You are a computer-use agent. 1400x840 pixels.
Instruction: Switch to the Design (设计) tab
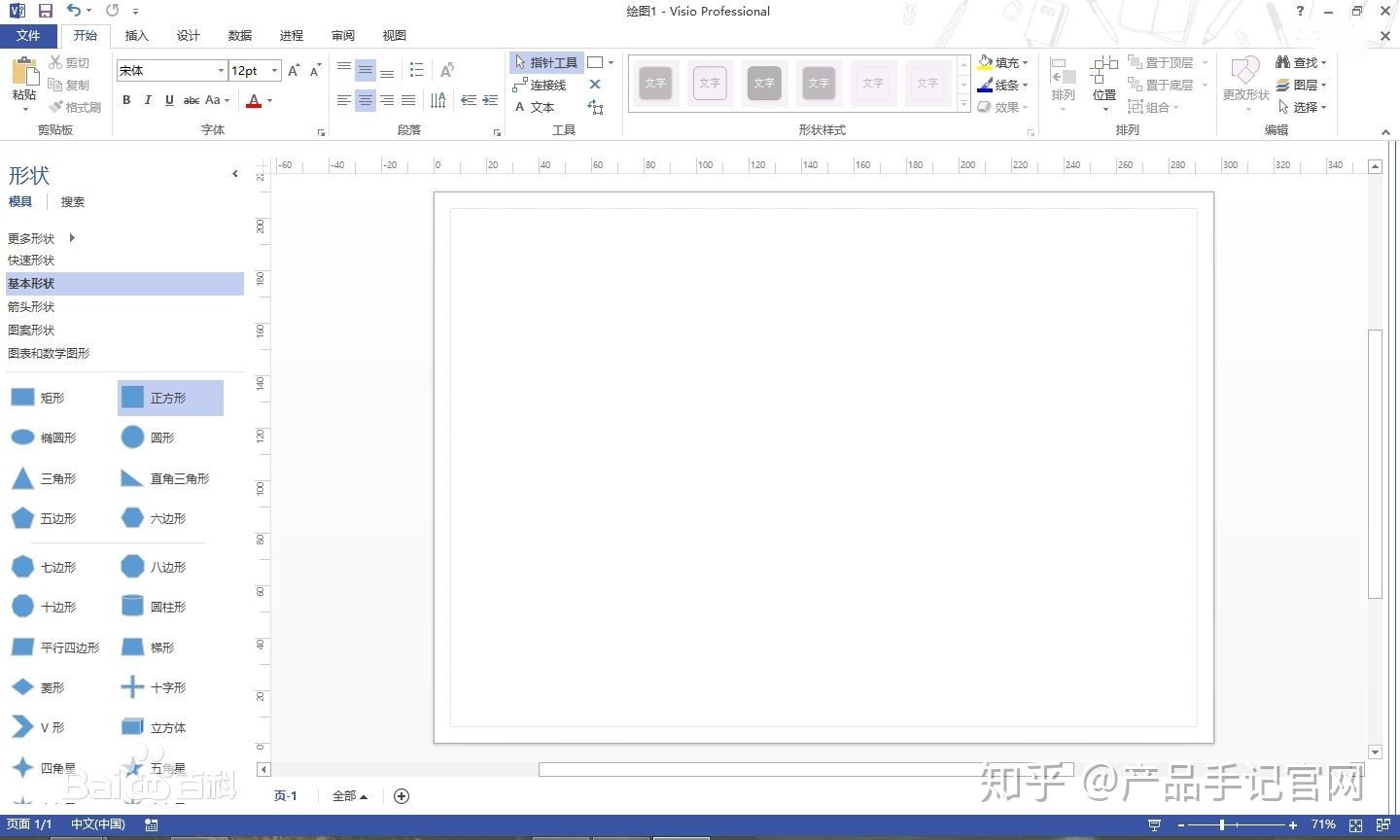[189, 36]
